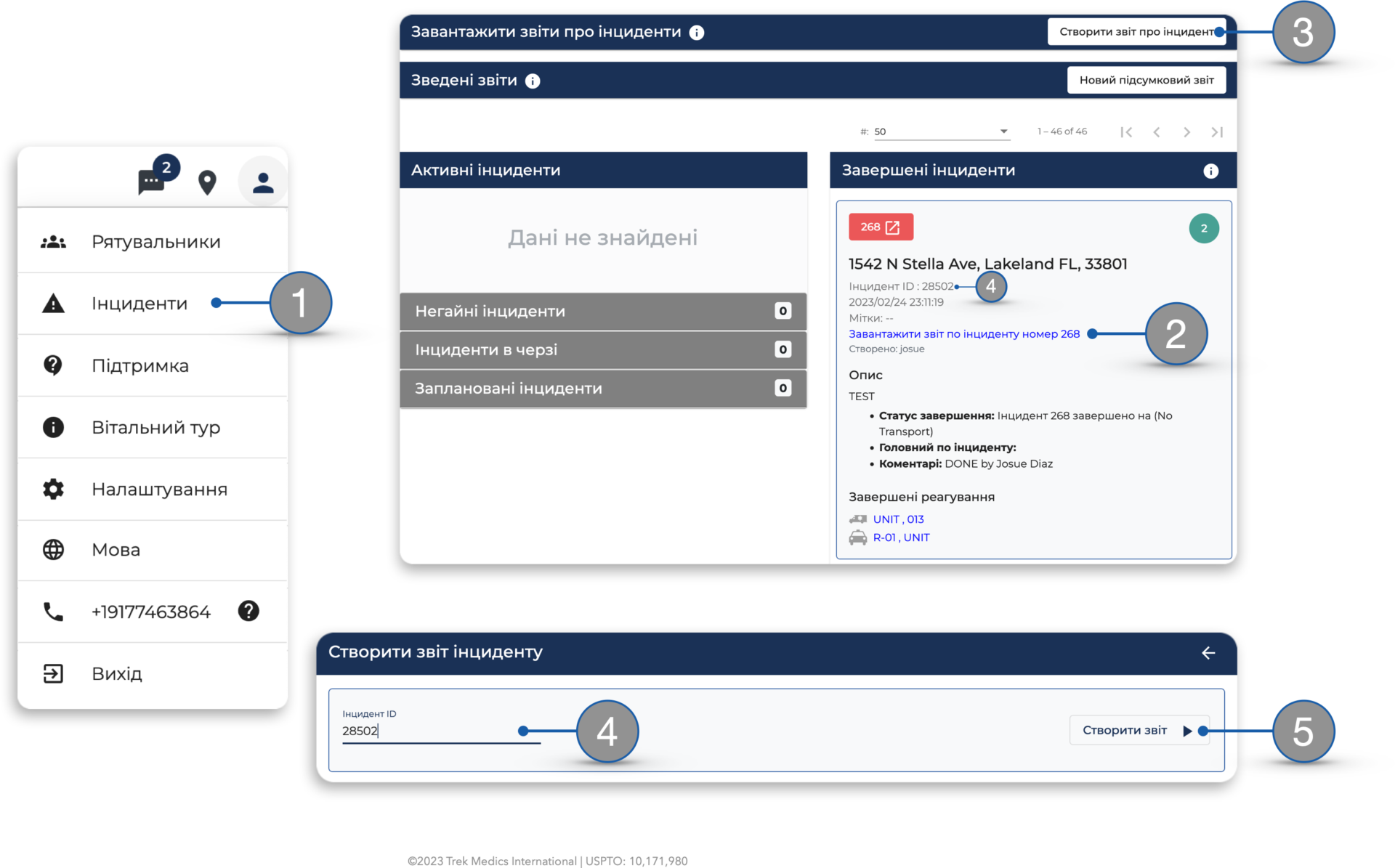
Task: Expand Інциденти в черзі section
Action: pos(602,349)
